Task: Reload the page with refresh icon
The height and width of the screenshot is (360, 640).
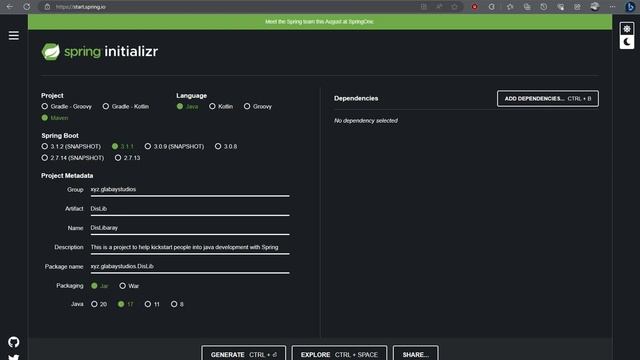Action: [x=27, y=7]
